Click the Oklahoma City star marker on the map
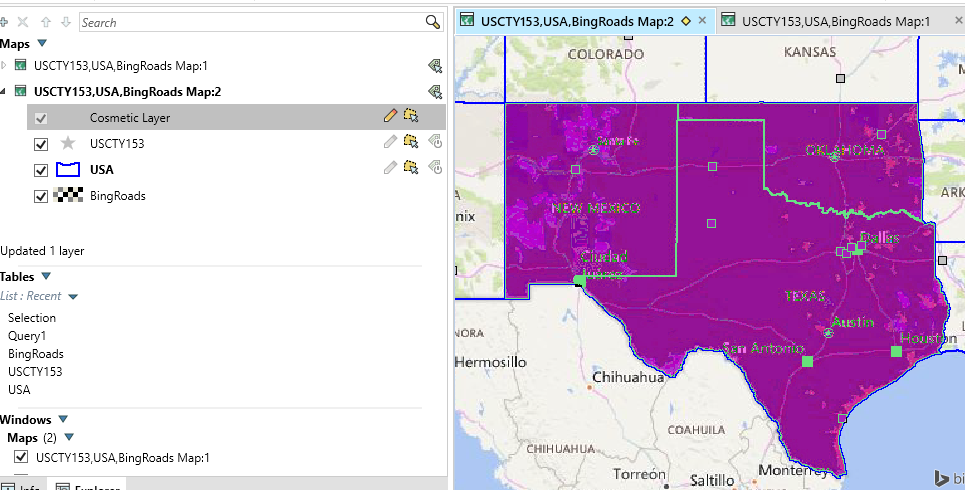The height and width of the screenshot is (490, 965). (835, 157)
